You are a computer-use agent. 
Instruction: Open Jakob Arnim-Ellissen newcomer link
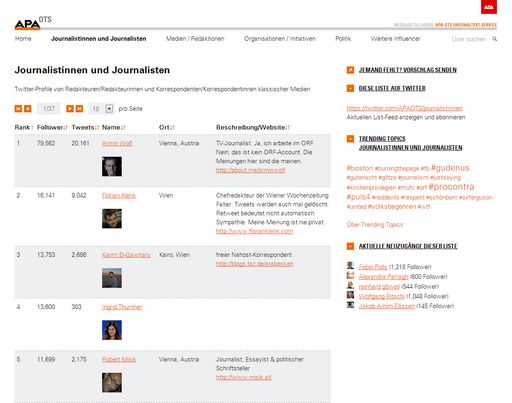pyautogui.click(x=387, y=306)
